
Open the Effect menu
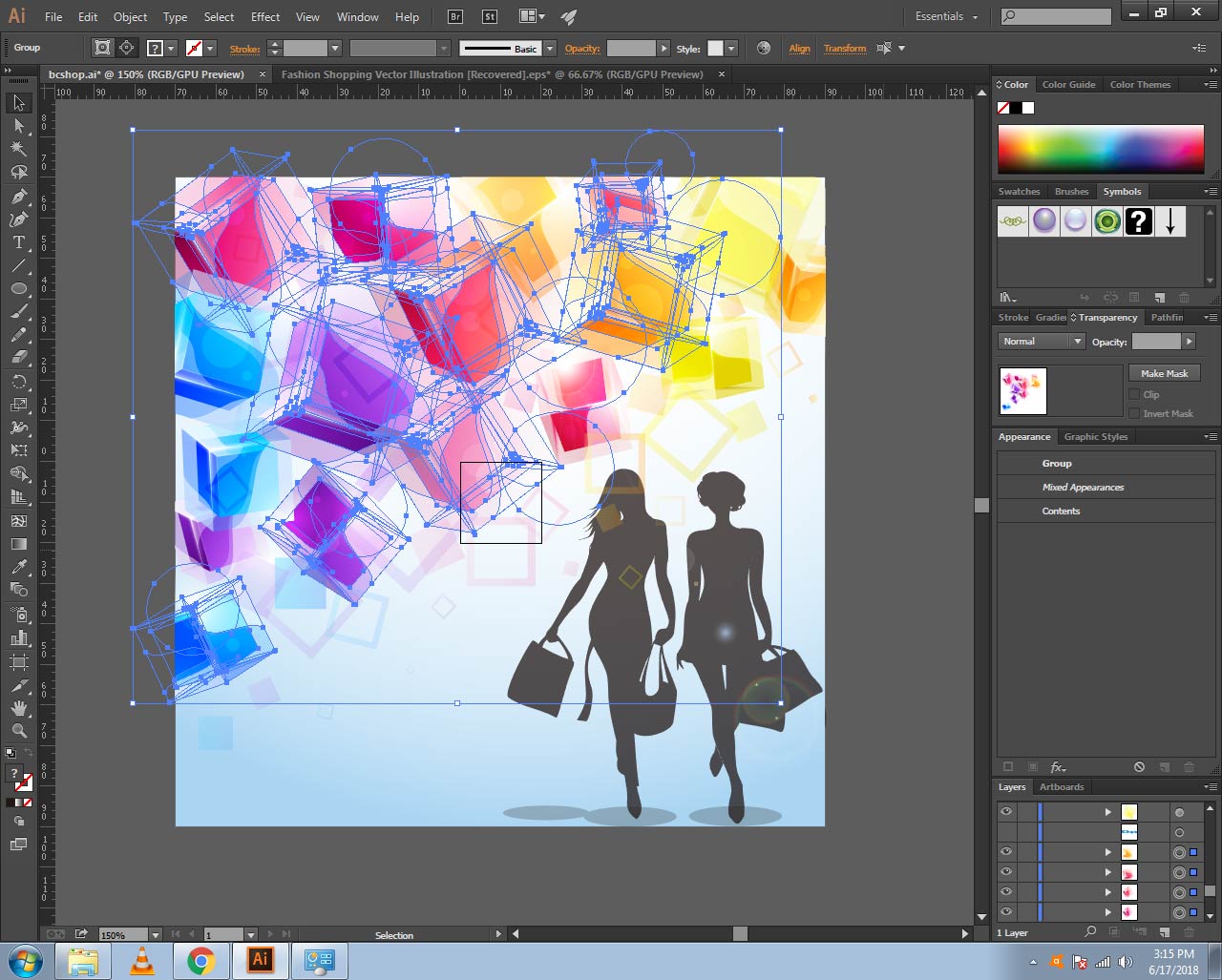point(265,17)
